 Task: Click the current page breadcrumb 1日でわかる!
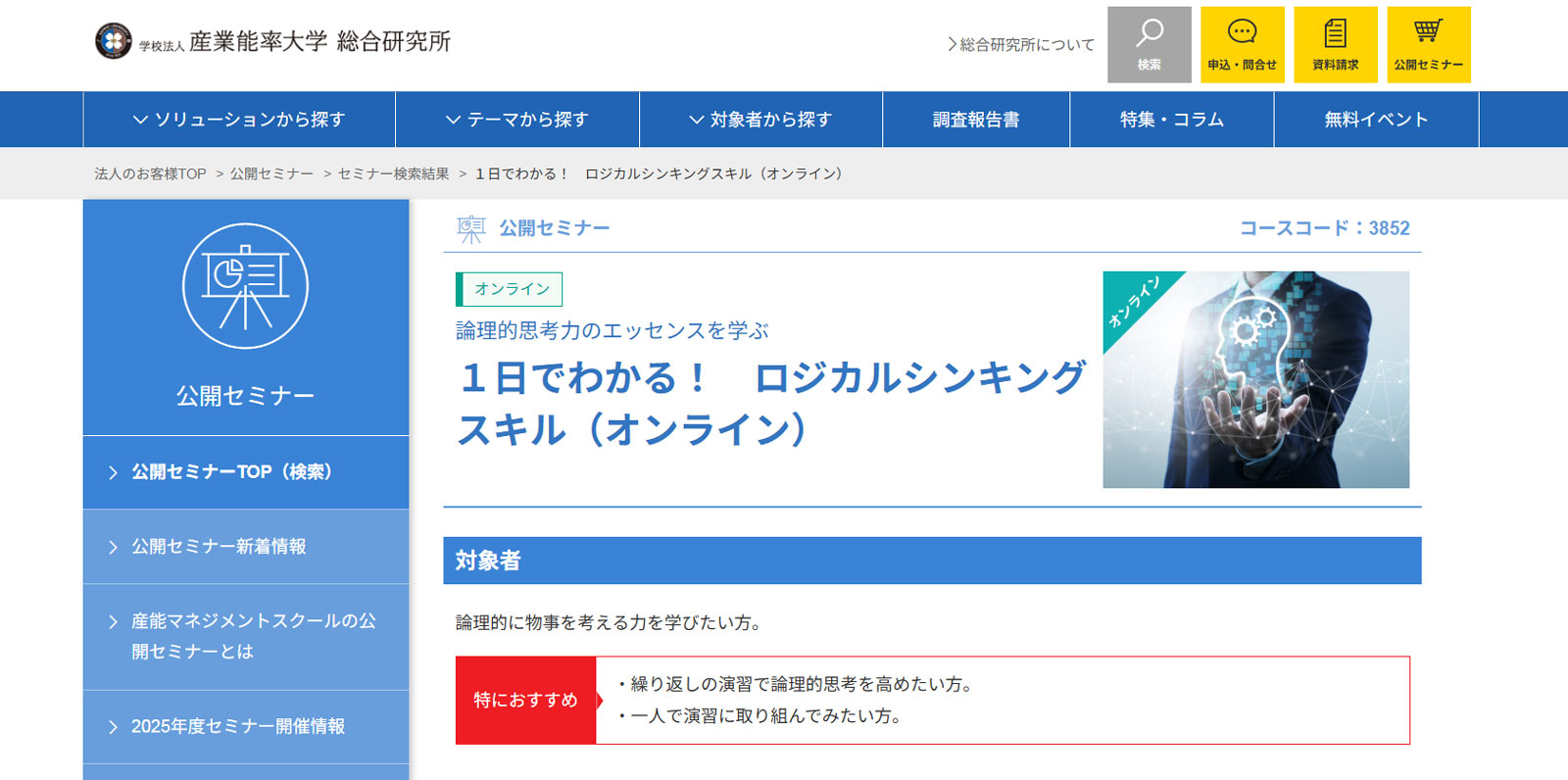(659, 173)
